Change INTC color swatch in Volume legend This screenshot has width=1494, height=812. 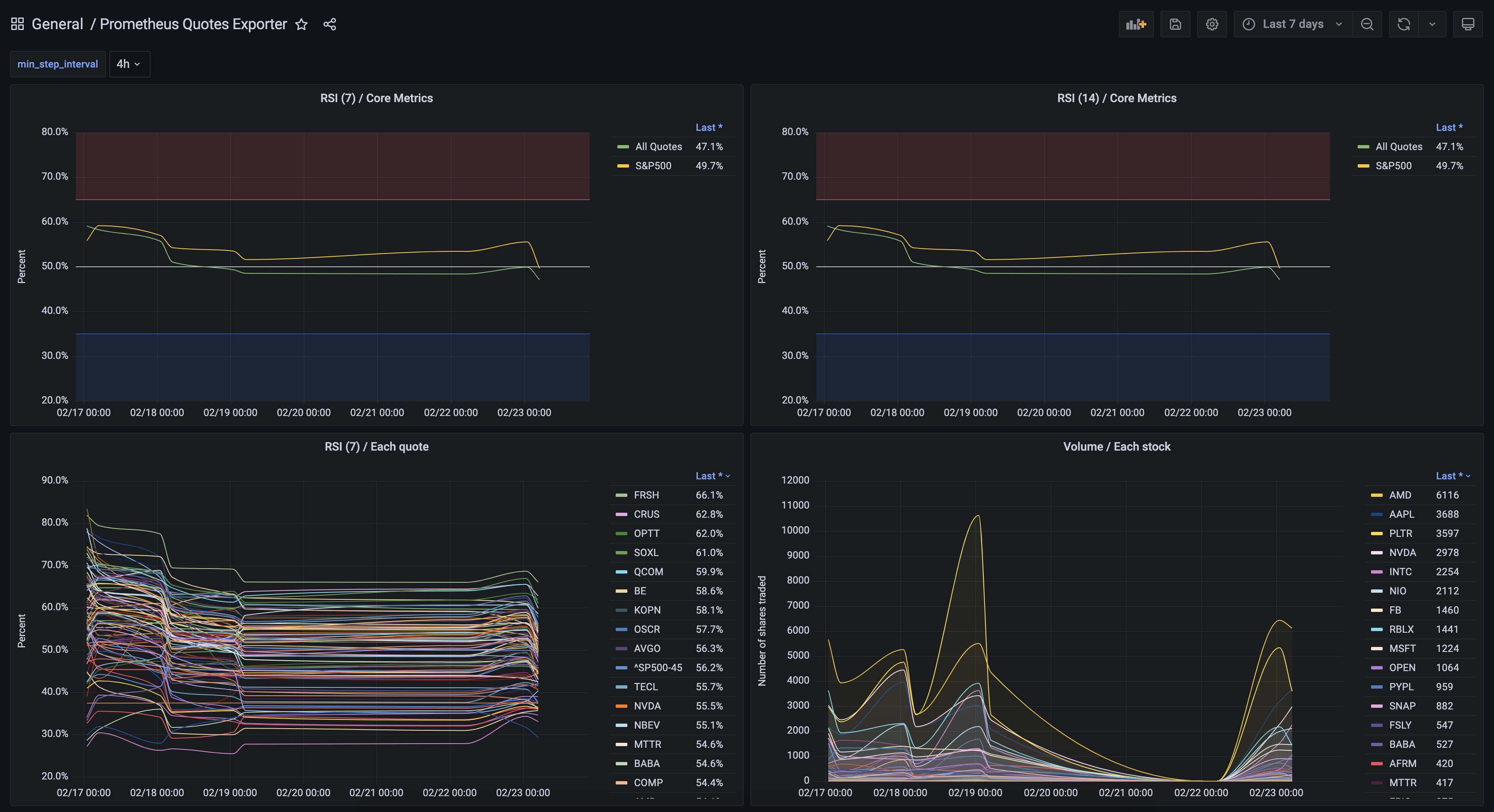pos(1376,572)
